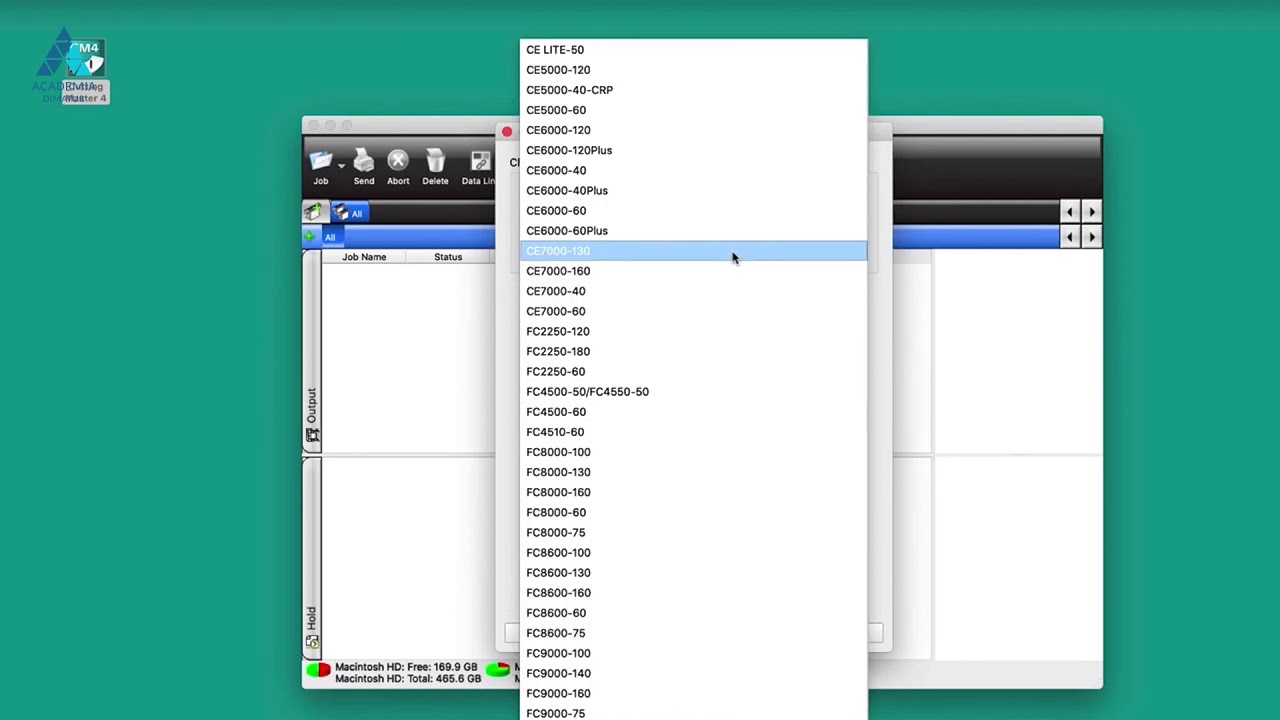Pick FC4500-60 in the model list
The image size is (1280, 720).
tap(694, 412)
